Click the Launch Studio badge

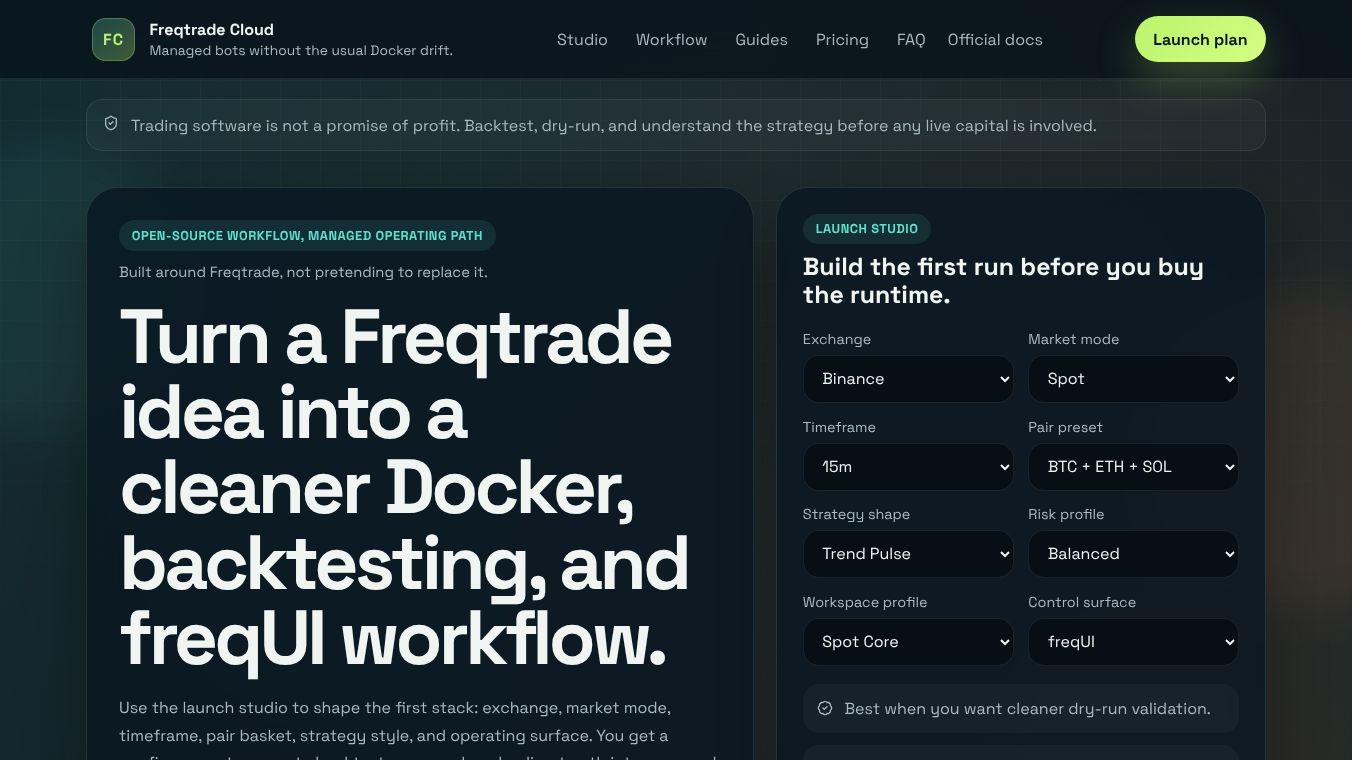866,229
